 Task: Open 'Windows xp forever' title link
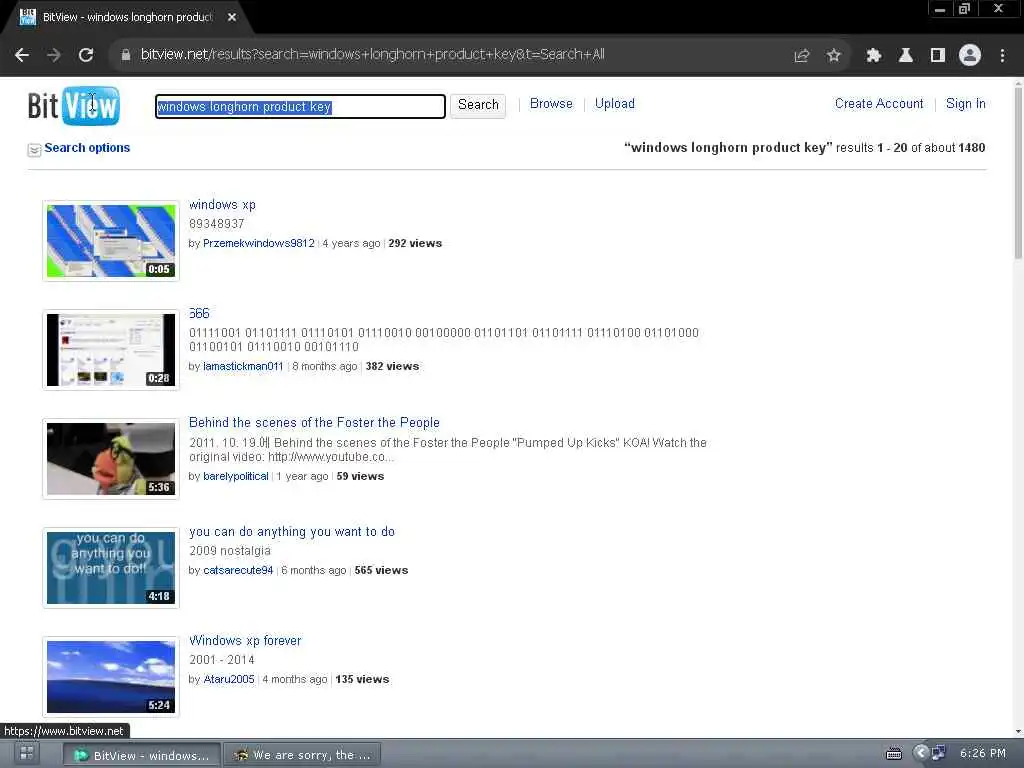[245, 641]
